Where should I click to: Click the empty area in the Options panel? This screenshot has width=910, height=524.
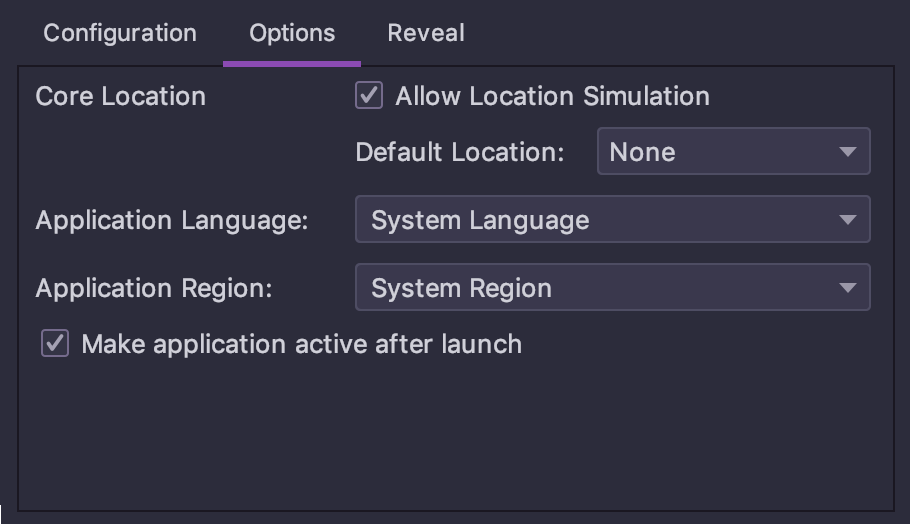tap(456, 435)
